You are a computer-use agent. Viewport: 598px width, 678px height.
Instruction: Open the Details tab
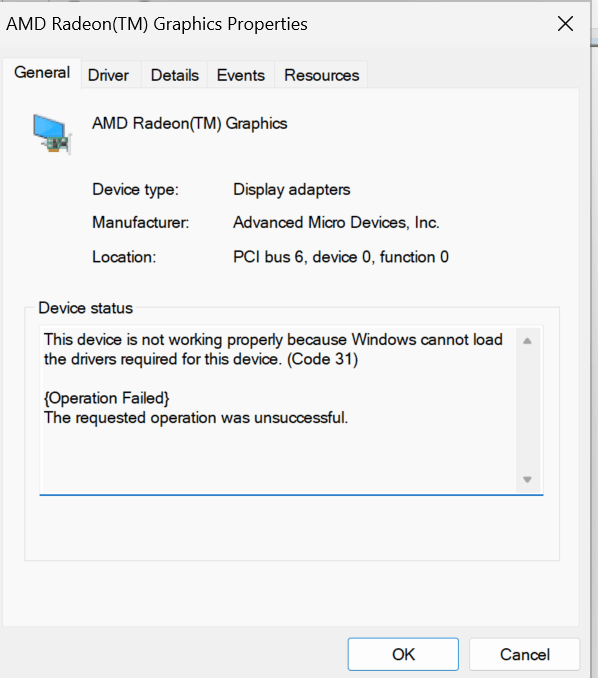(x=175, y=75)
